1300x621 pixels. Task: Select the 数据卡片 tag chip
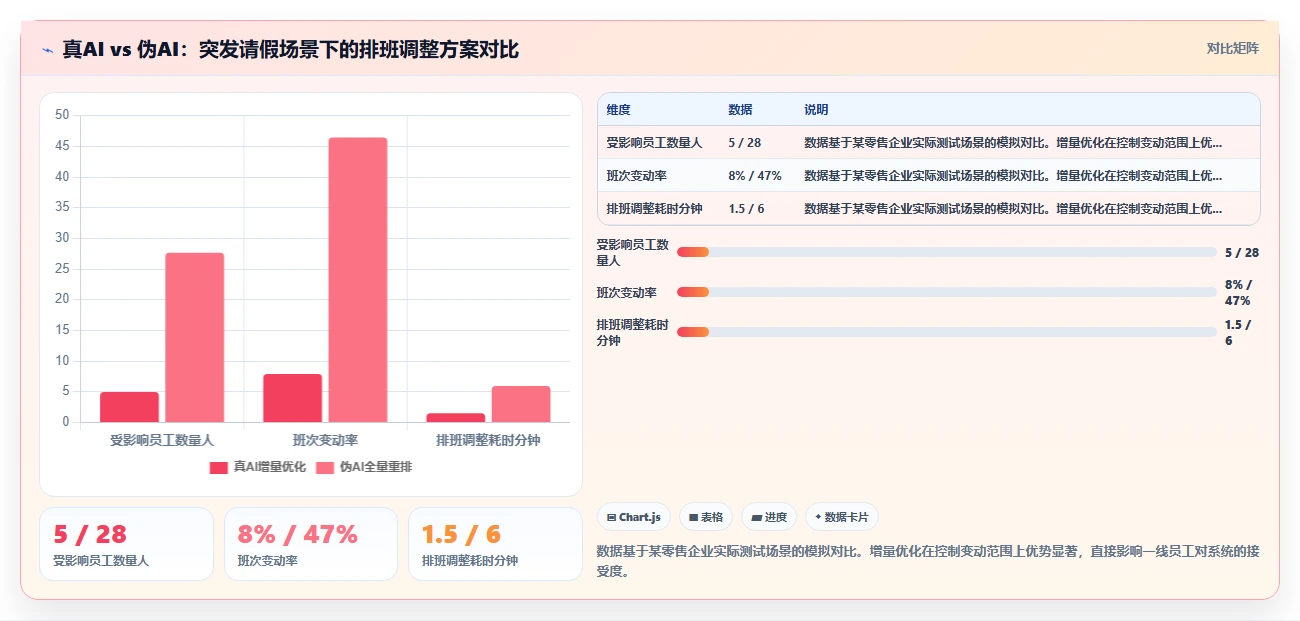pos(842,517)
